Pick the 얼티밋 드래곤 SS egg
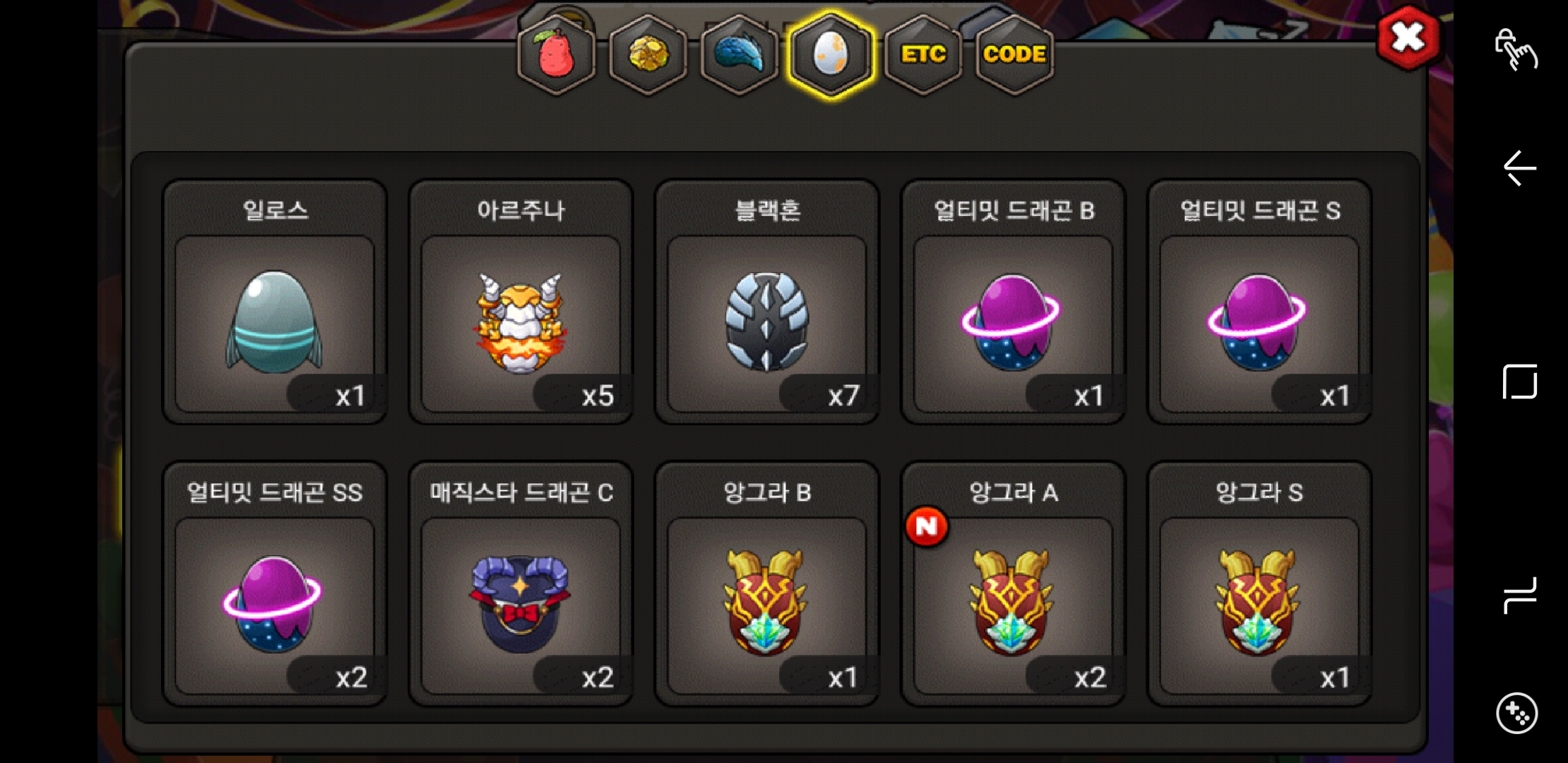This screenshot has width=1568, height=763. pos(275,584)
